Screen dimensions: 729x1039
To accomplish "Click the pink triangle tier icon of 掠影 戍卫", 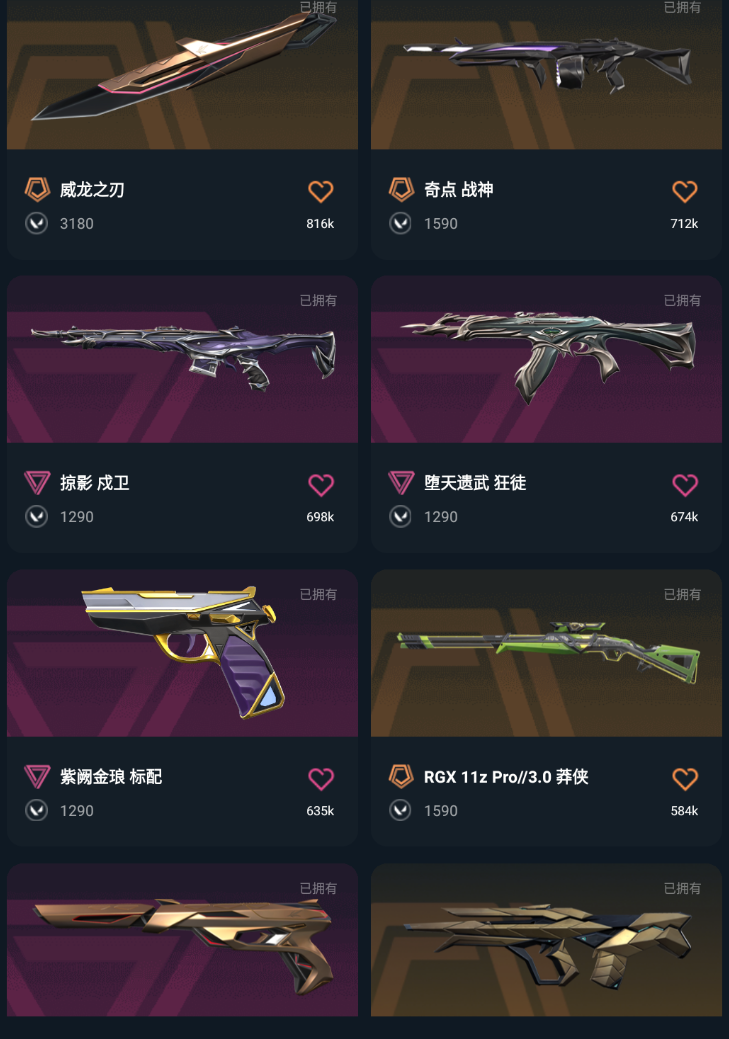I will tap(37, 482).
